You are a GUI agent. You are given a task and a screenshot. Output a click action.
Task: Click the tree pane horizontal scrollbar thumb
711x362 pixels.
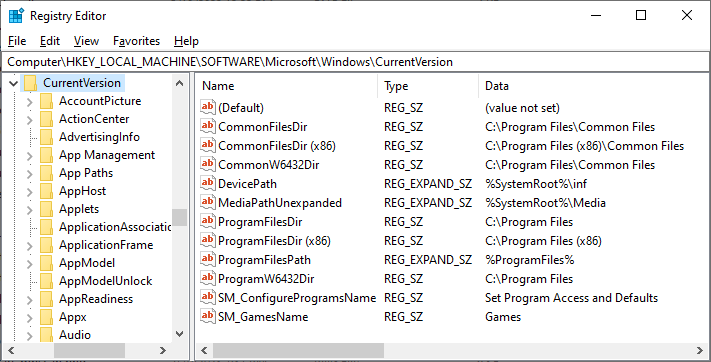[x=89, y=350]
